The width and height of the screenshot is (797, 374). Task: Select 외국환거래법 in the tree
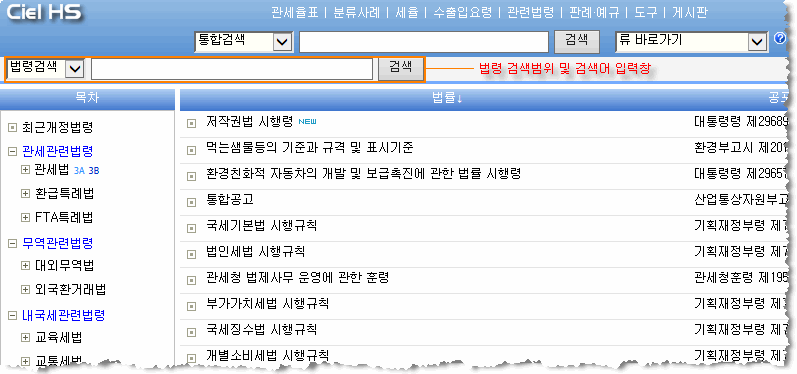[70, 290]
